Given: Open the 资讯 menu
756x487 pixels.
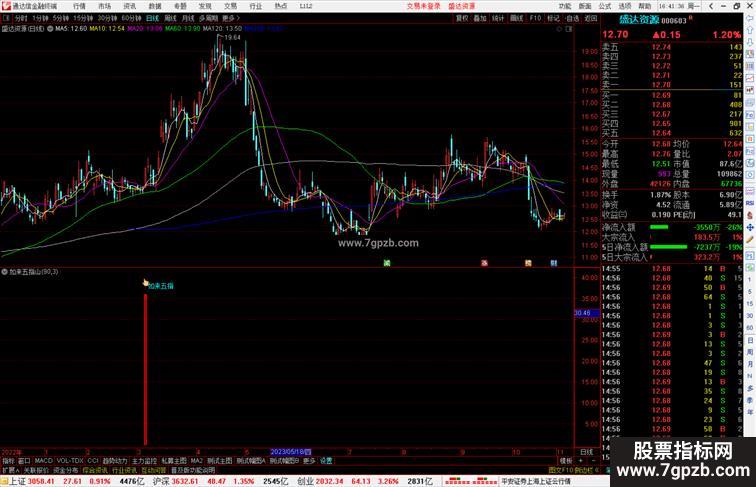Looking at the screenshot, I should click(130, 6).
